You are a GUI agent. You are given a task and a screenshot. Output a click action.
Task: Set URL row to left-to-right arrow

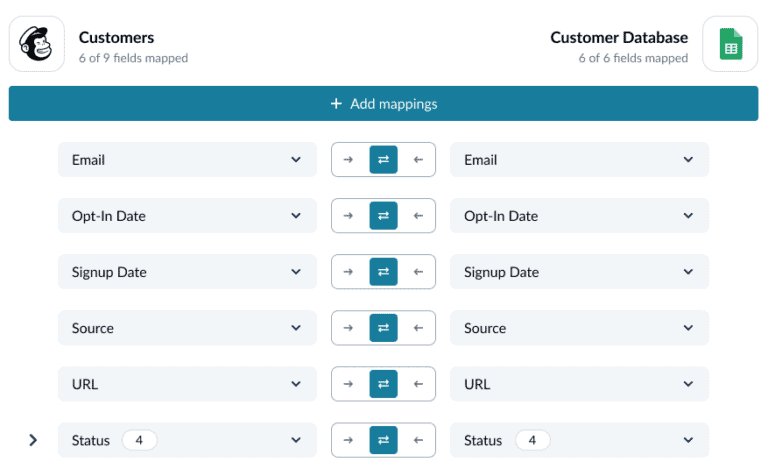coord(348,384)
